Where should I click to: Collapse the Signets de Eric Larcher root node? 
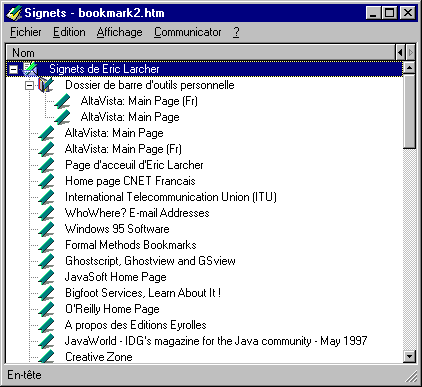tap(14, 69)
